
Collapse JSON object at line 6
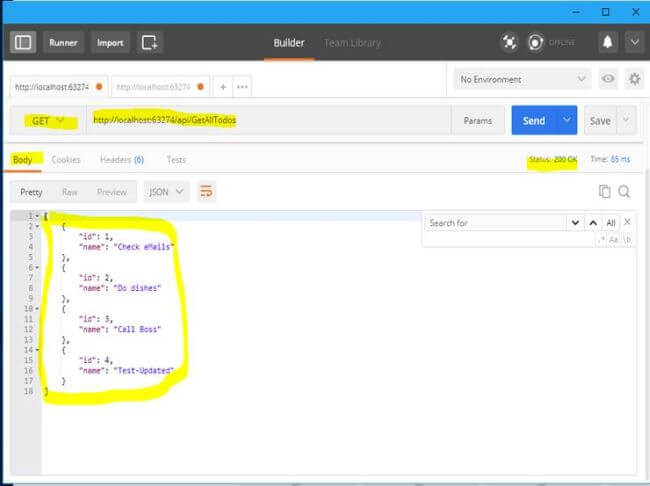(x=37, y=267)
